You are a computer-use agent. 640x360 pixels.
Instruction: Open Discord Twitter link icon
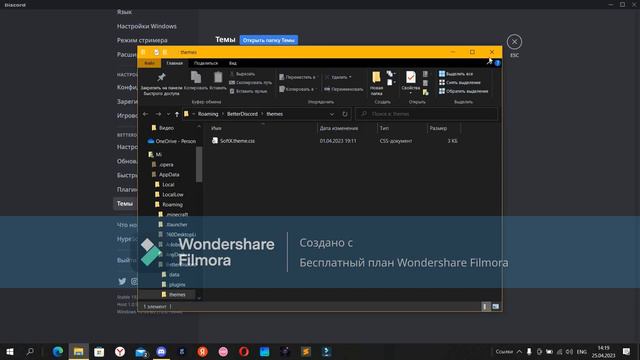(122, 281)
